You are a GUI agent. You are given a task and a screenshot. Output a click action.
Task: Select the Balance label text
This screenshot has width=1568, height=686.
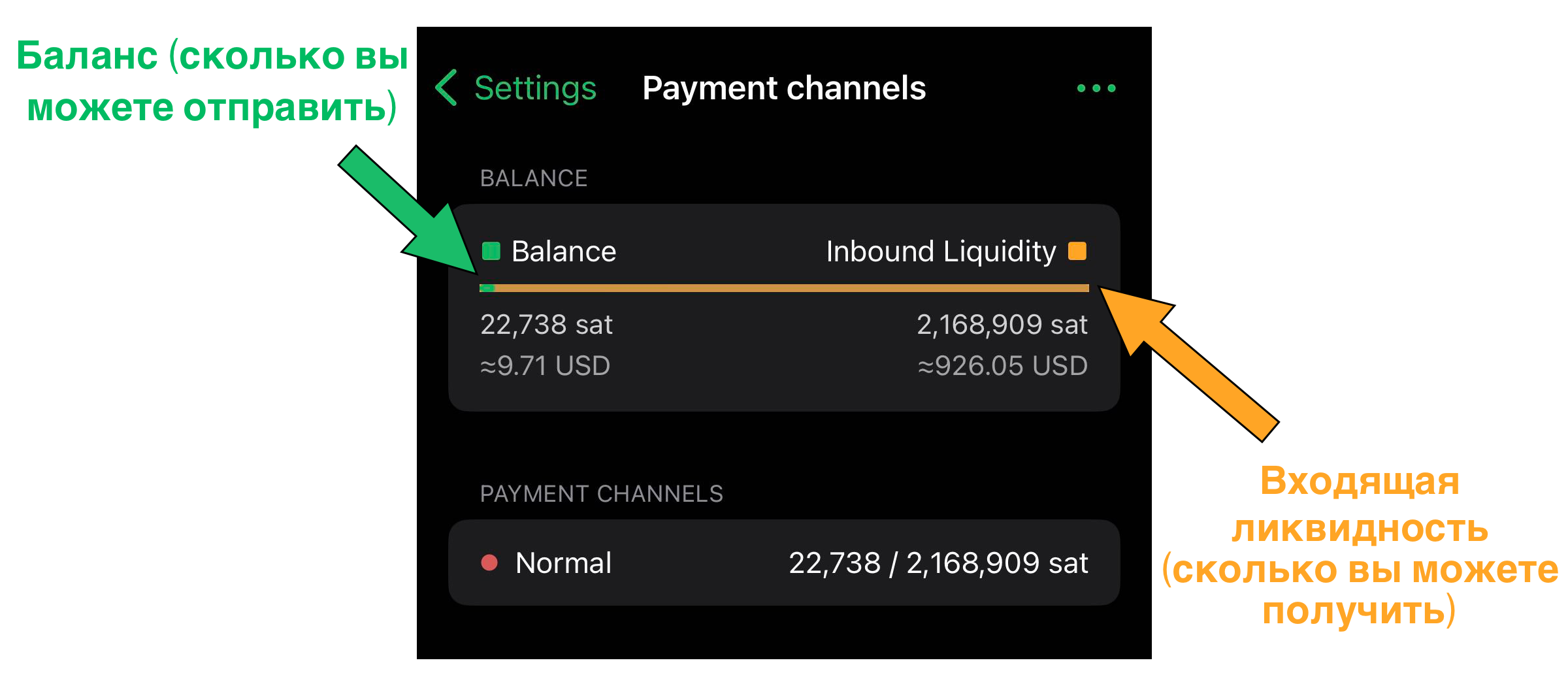tap(564, 252)
